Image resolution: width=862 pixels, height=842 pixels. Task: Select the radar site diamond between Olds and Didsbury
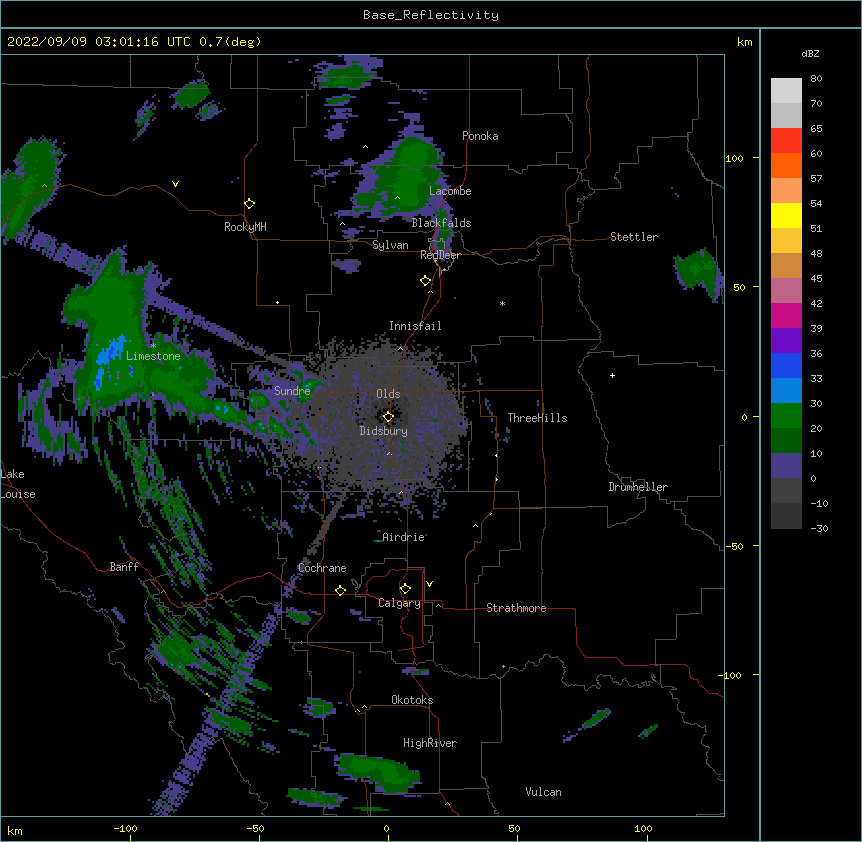point(388,417)
